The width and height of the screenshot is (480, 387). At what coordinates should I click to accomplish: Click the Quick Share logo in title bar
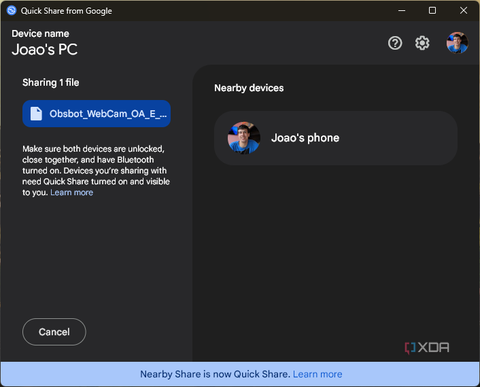click(x=12, y=11)
